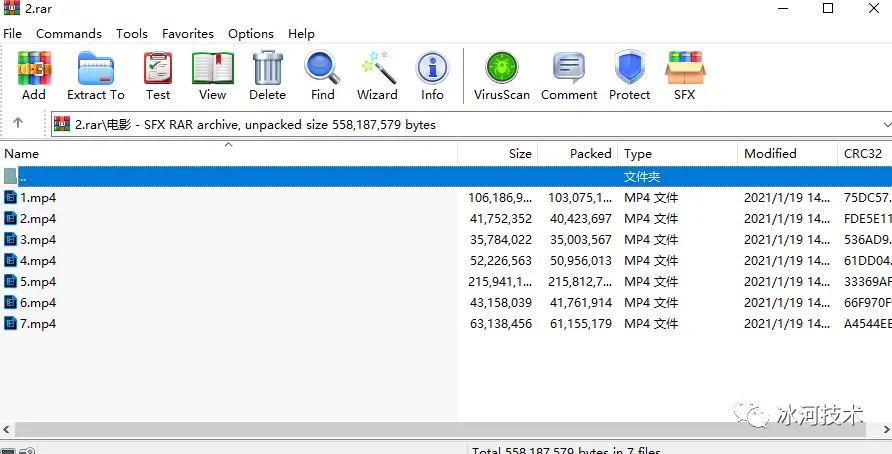Click the 6.mp4 file icon
The width and height of the screenshot is (892, 454).
point(10,303)
